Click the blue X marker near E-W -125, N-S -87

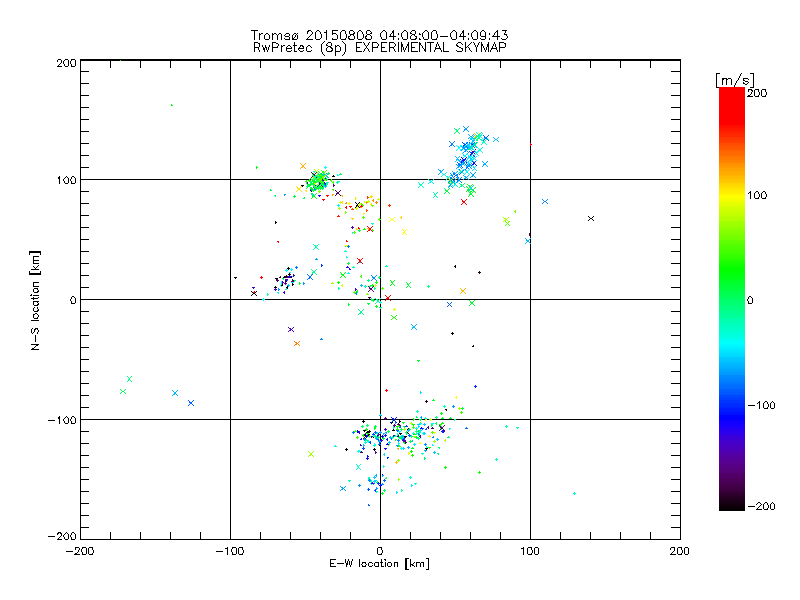(191, 403)
